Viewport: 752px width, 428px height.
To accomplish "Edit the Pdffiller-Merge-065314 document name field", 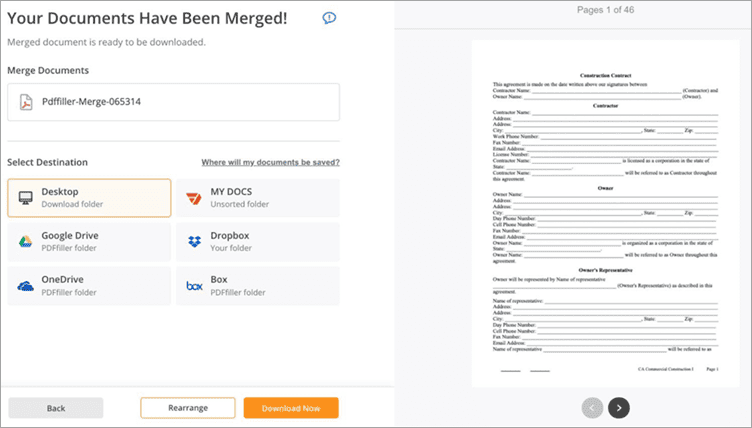I will click(180, 101).
